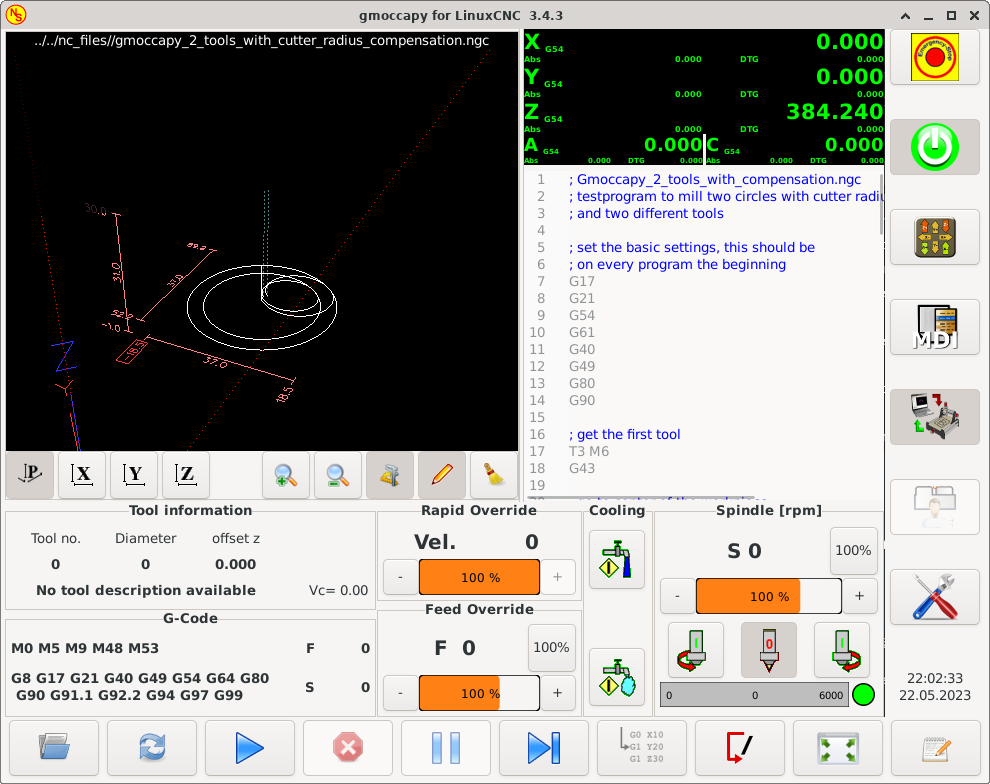Image resolution: width=990 pixels, height=784 pixels.
Task: Reset spindle override to 100%
Action: click(853, 550)
